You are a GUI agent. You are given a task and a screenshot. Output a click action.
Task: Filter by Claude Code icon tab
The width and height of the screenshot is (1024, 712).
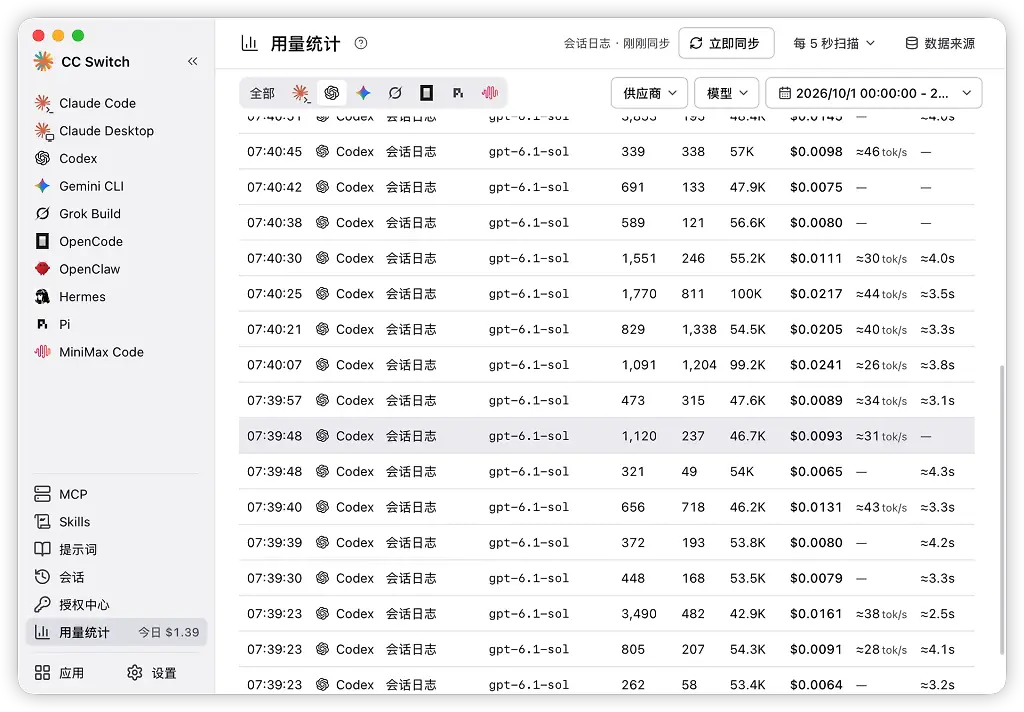click(300, 93)
